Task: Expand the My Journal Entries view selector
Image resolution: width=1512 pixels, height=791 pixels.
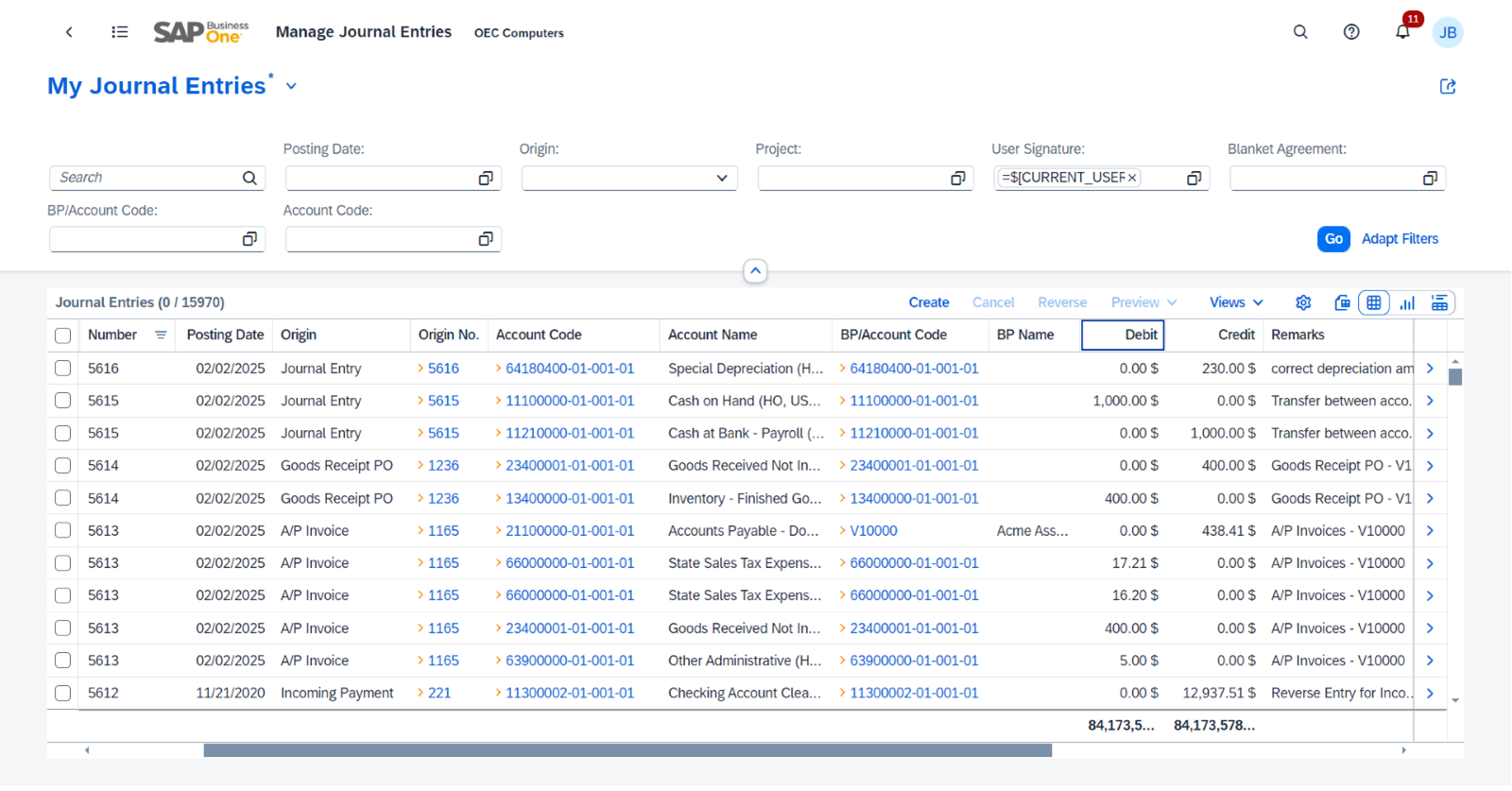Action: click(x=291, y=86)
